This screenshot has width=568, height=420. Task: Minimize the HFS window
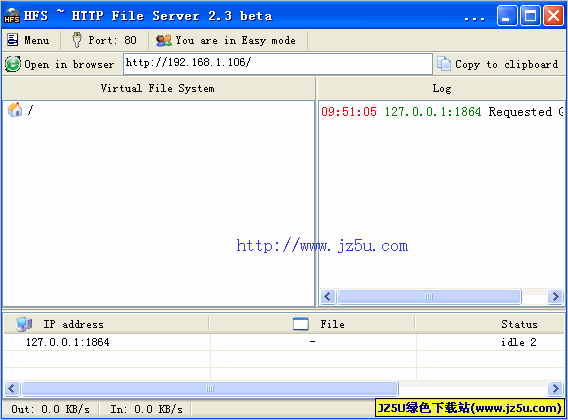507,16
